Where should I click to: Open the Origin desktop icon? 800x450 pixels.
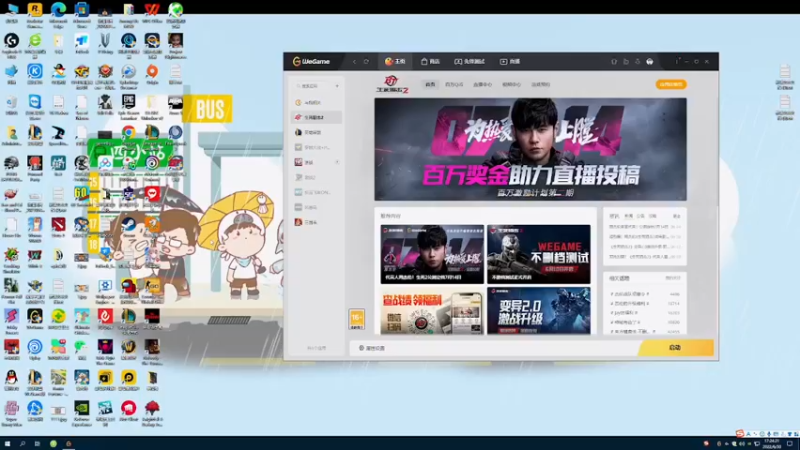tap(152, 75)
